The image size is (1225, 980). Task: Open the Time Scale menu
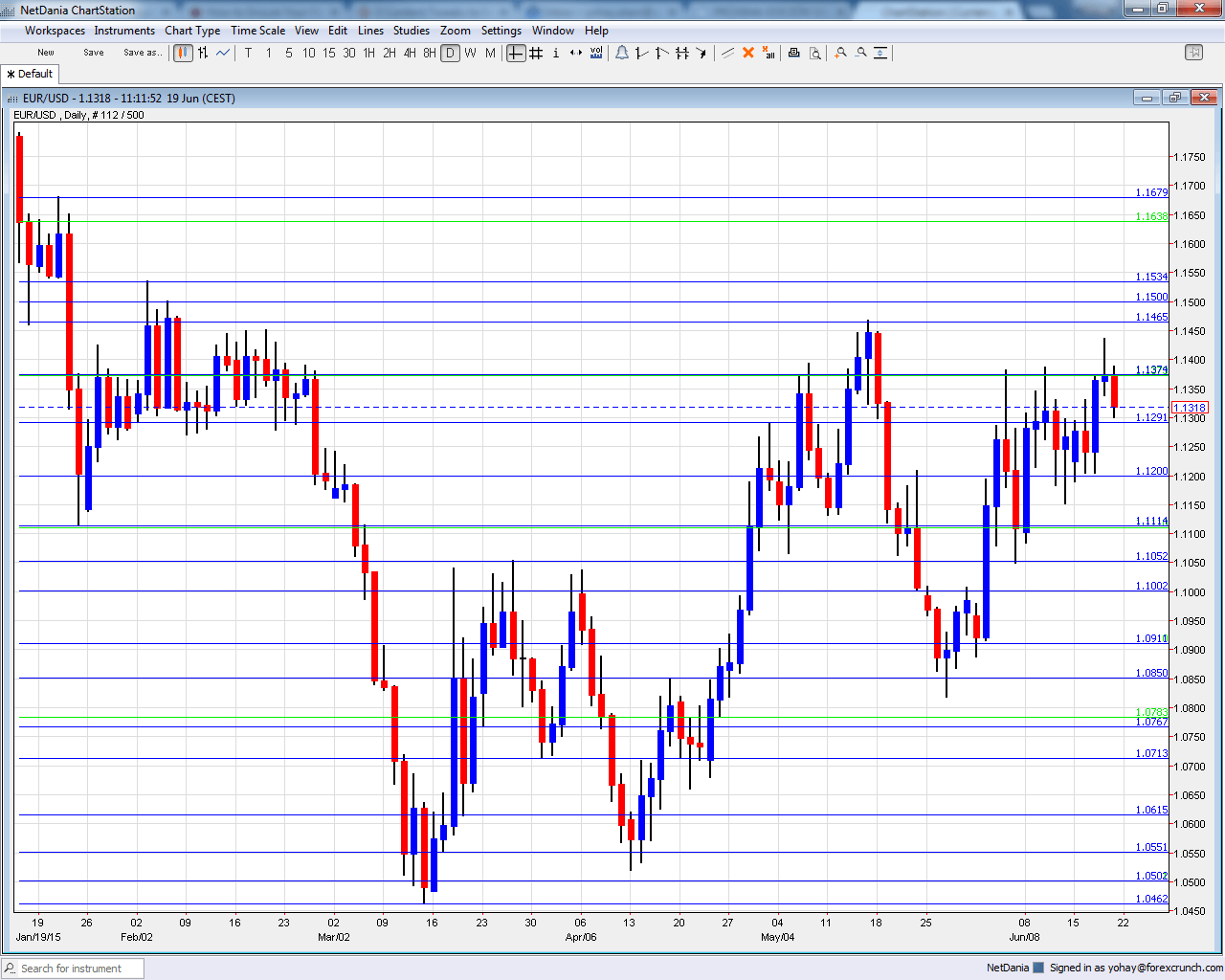coord(257,31)
